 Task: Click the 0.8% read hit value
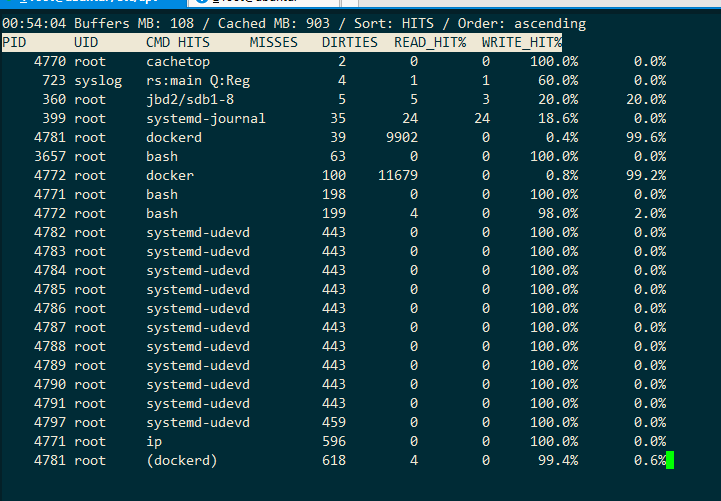562,176
